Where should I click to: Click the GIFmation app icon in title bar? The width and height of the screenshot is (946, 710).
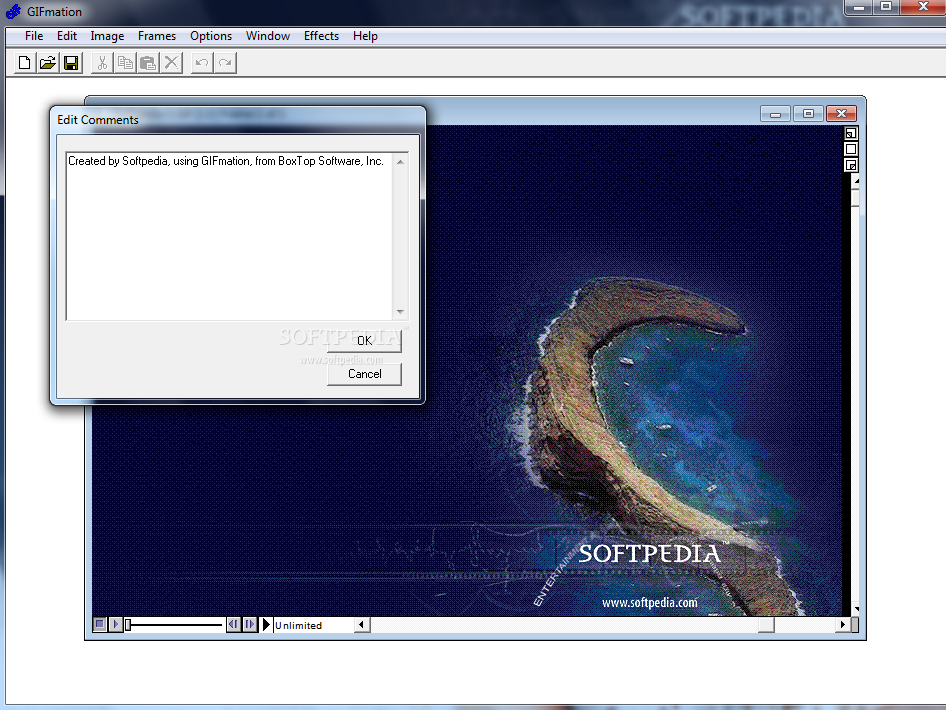(x=13, y=11)
